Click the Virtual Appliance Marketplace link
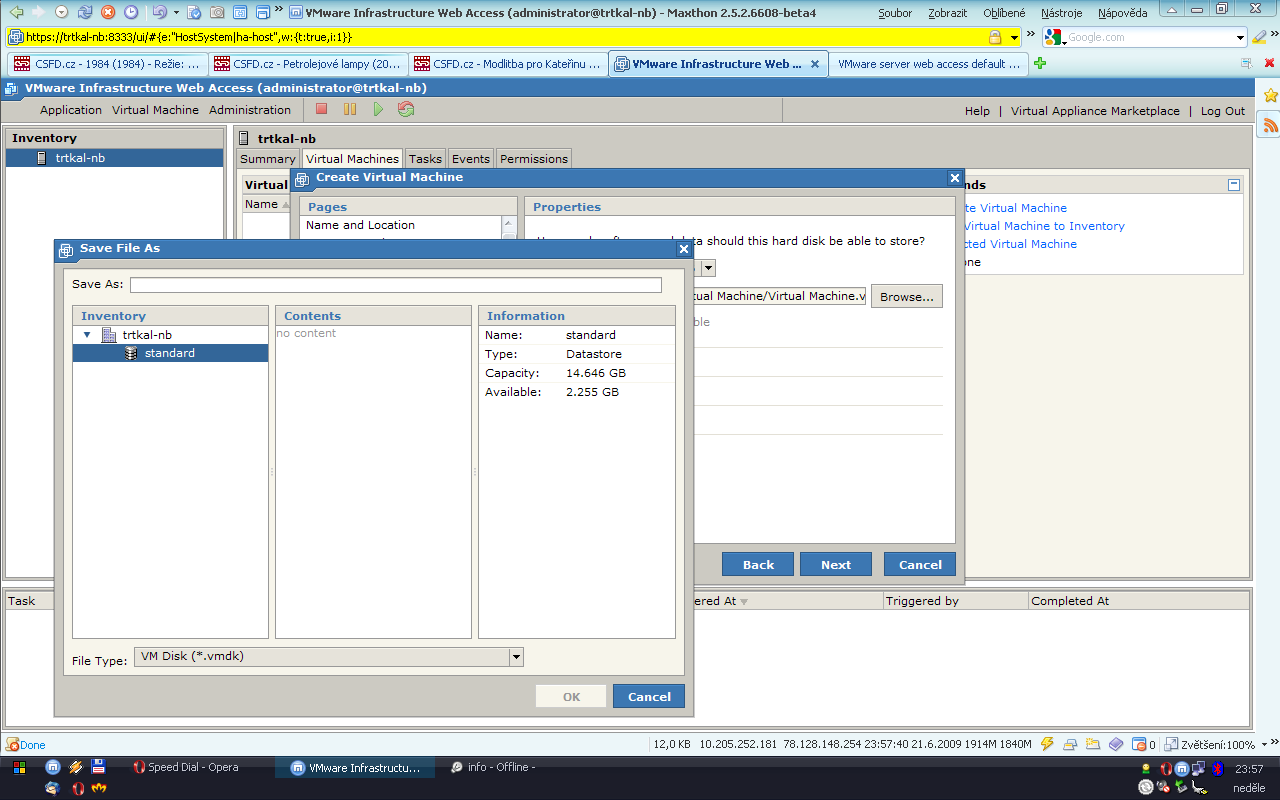 (x=1095, y=111)
